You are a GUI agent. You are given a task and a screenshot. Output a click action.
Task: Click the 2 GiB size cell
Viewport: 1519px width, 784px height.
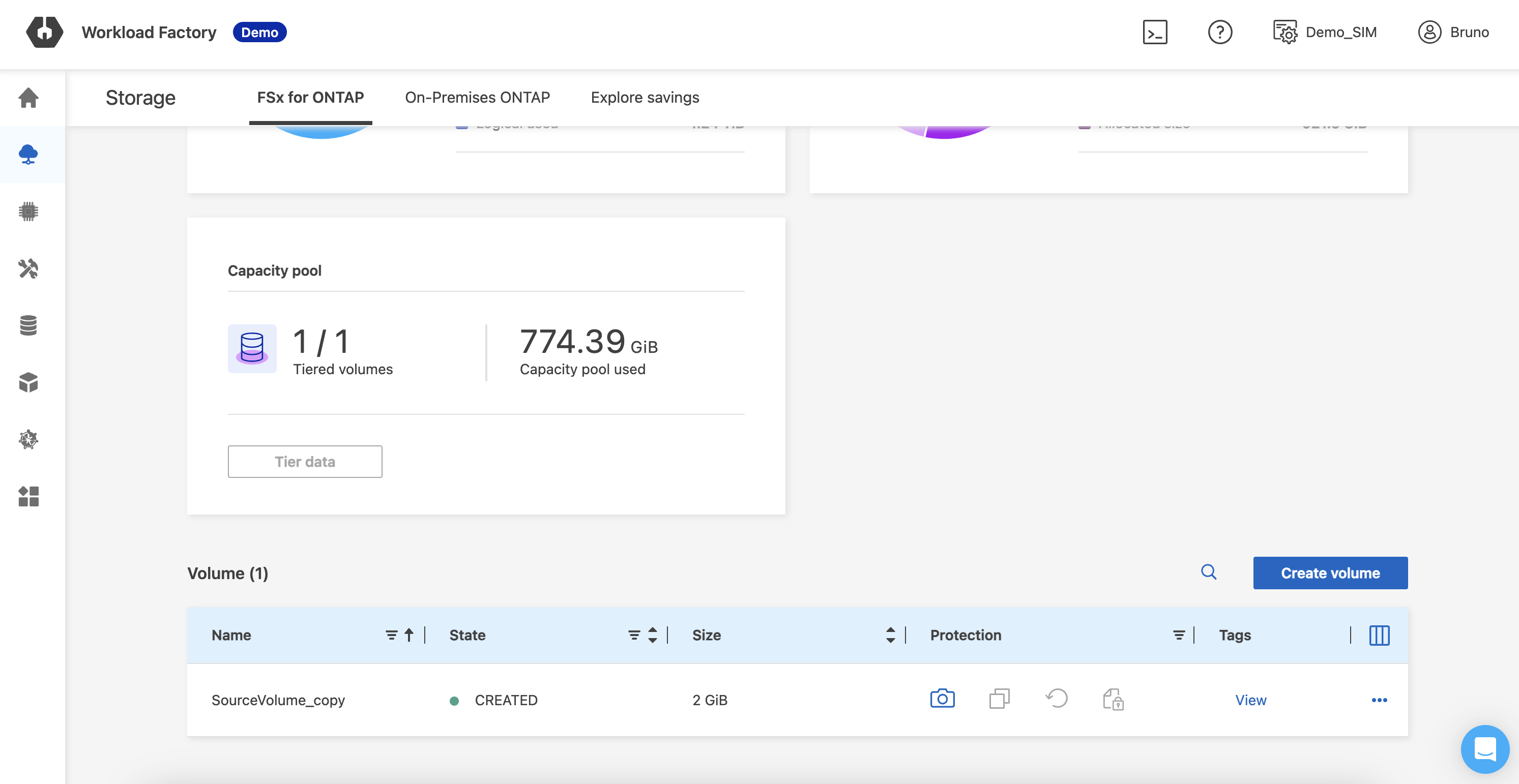click(709, 700)
